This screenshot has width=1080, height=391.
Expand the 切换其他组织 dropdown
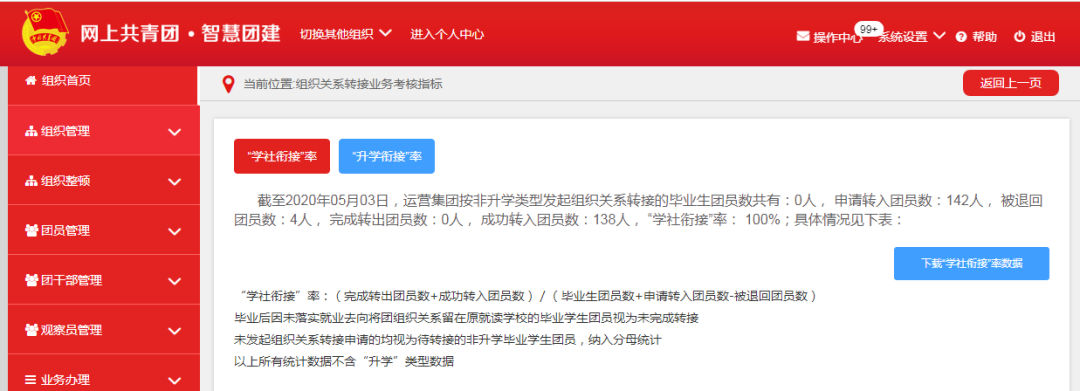(x=346, y=34)
